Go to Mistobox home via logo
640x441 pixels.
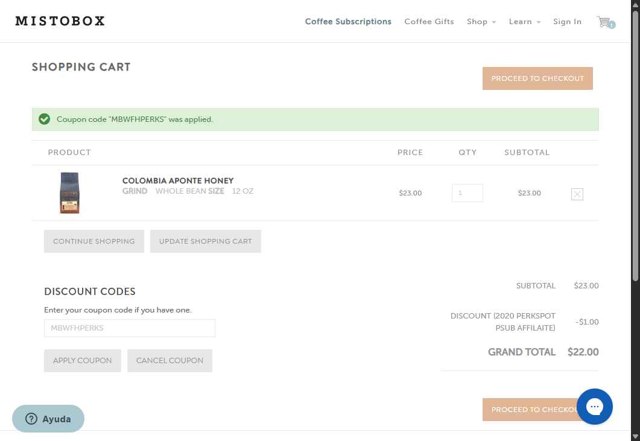pyautogui.click(x=60, y=21)
